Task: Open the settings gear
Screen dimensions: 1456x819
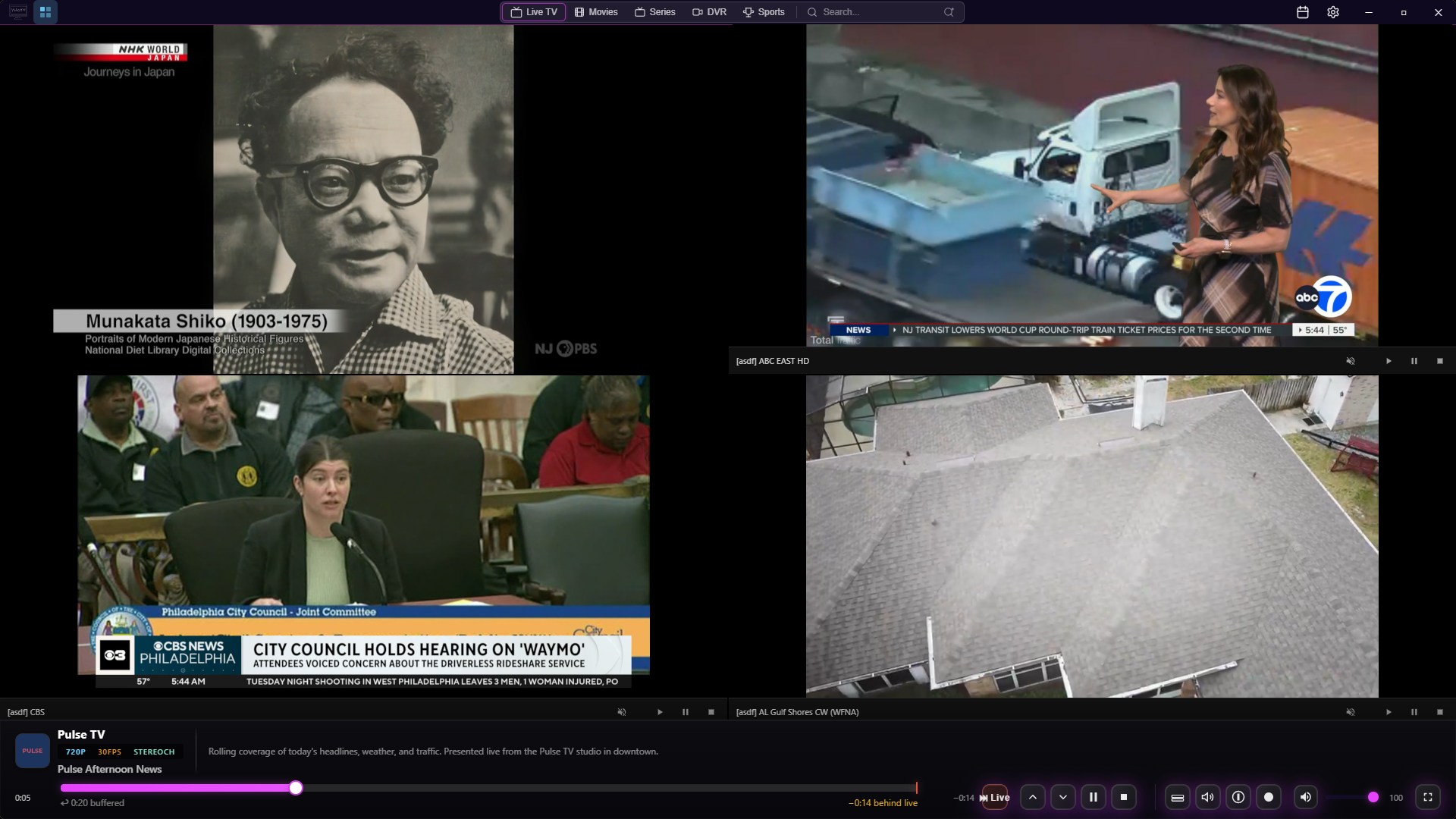Action: coord(1333,12)
